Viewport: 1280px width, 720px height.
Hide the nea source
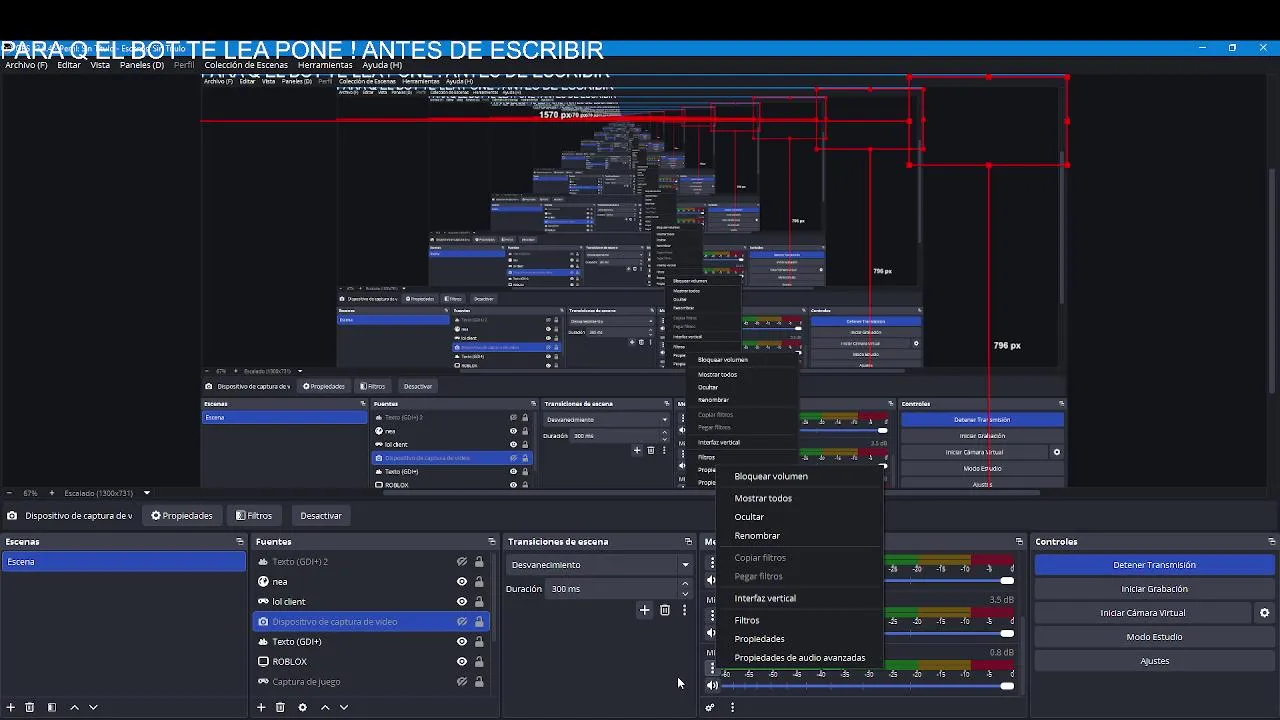click(x=462, y=582)
